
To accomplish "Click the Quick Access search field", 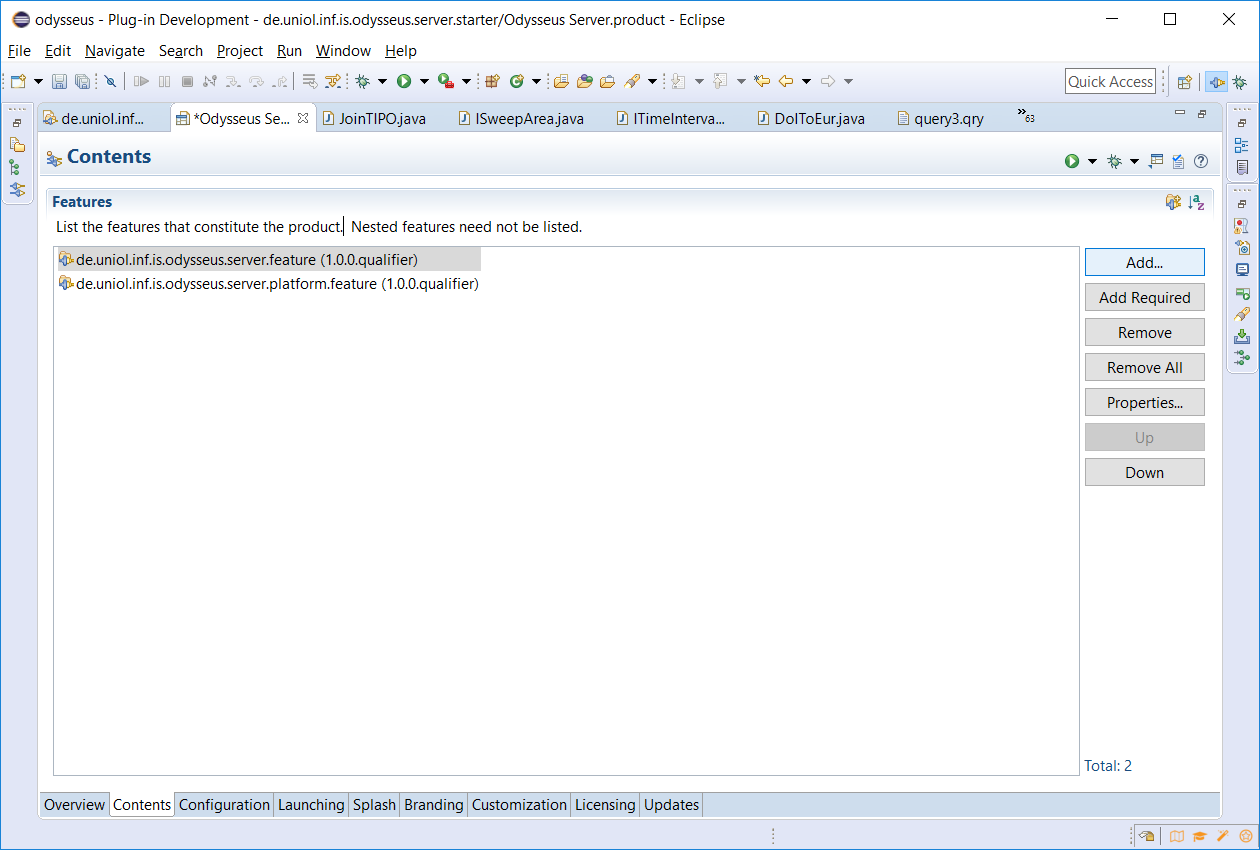I will click(1110, 82).
